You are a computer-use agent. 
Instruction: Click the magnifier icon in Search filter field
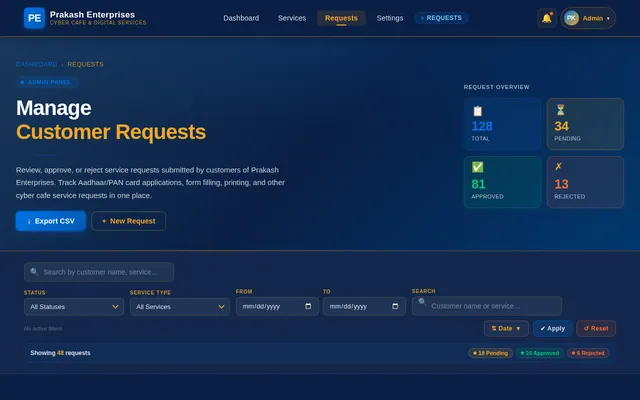click(422, 302)
